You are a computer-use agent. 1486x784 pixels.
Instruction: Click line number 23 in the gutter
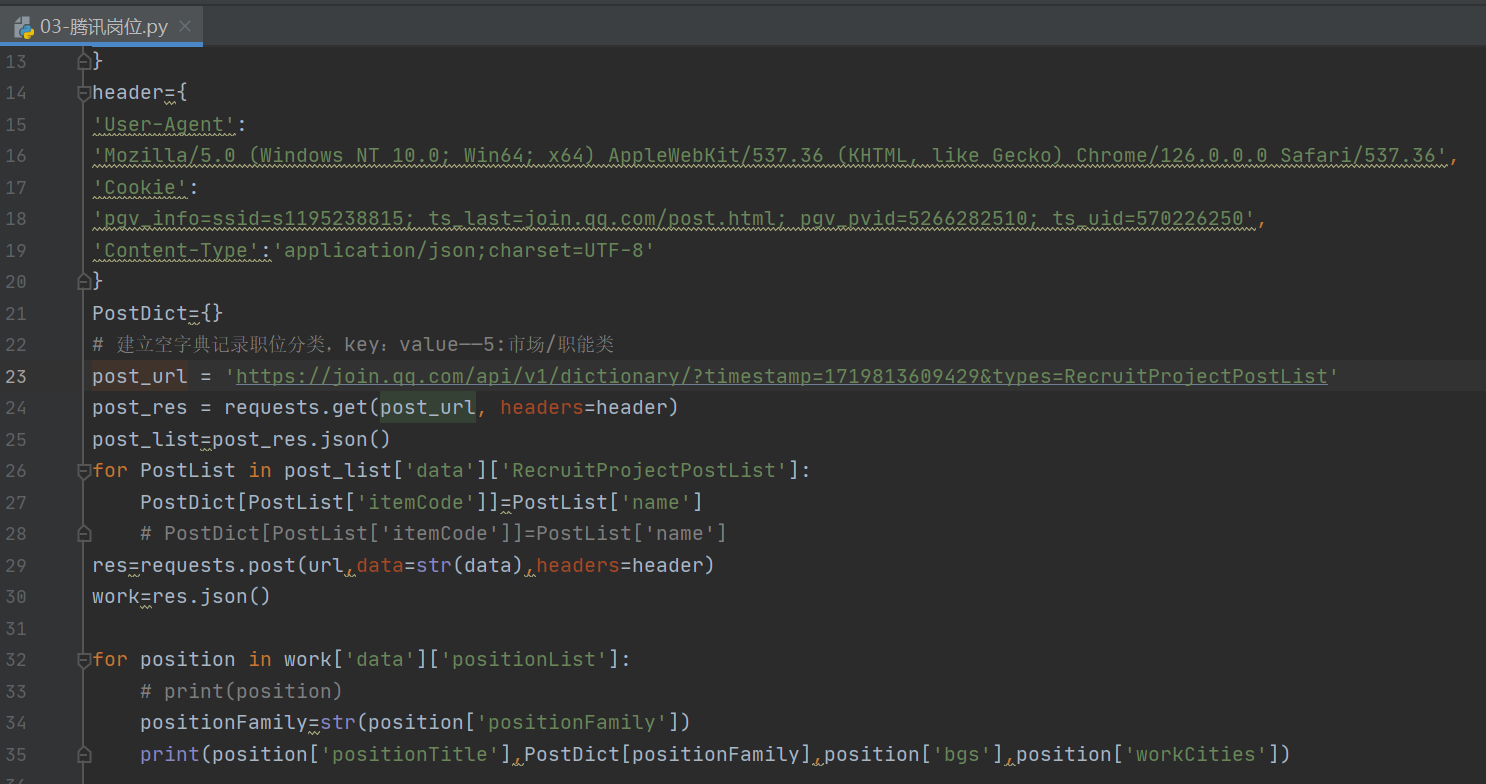coord(16,376)
